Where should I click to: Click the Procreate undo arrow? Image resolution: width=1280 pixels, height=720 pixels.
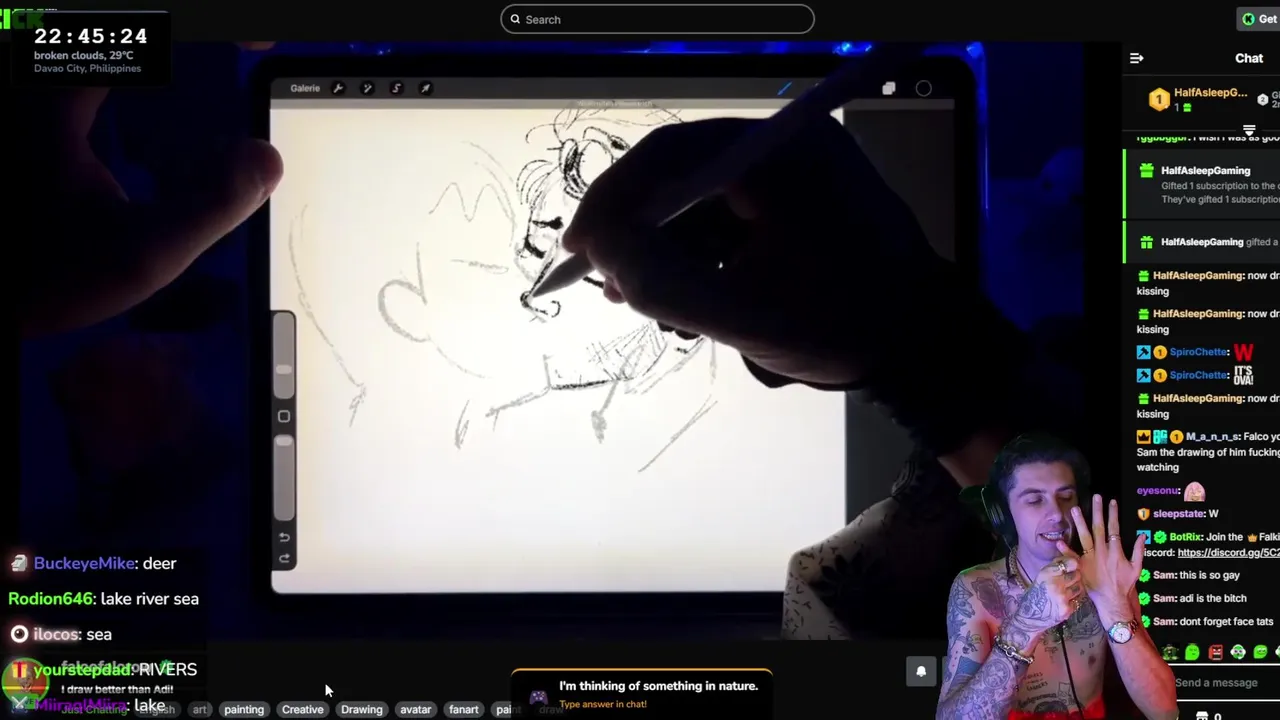(x=284, y=537)
